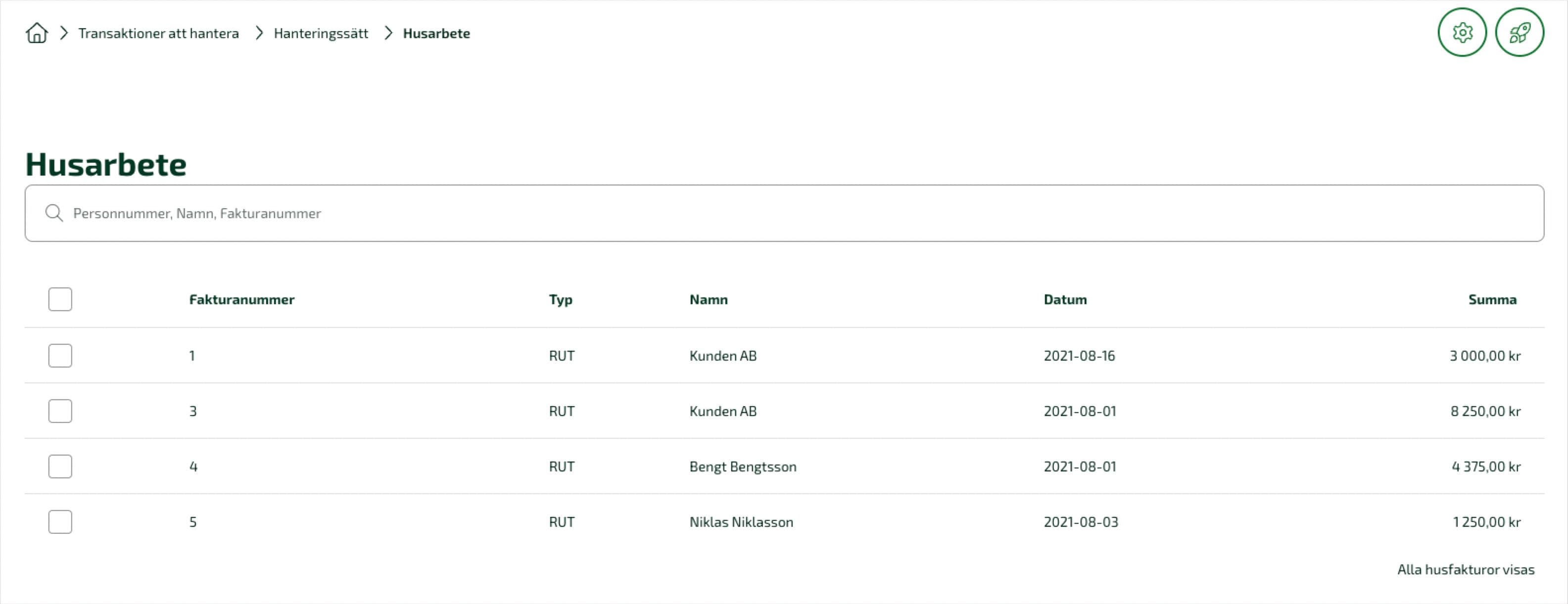Click the 1 250,00 kr amount row
The image size is (1568, 604).
(784, 522)
